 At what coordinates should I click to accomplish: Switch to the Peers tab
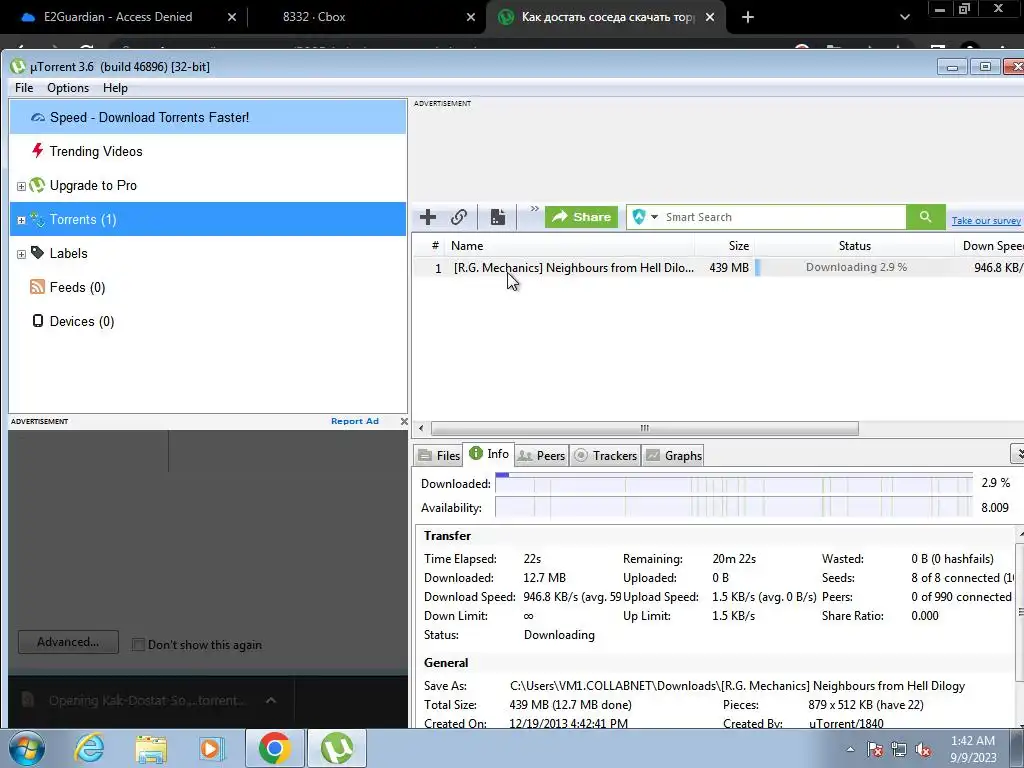click(x=541, y=456)
